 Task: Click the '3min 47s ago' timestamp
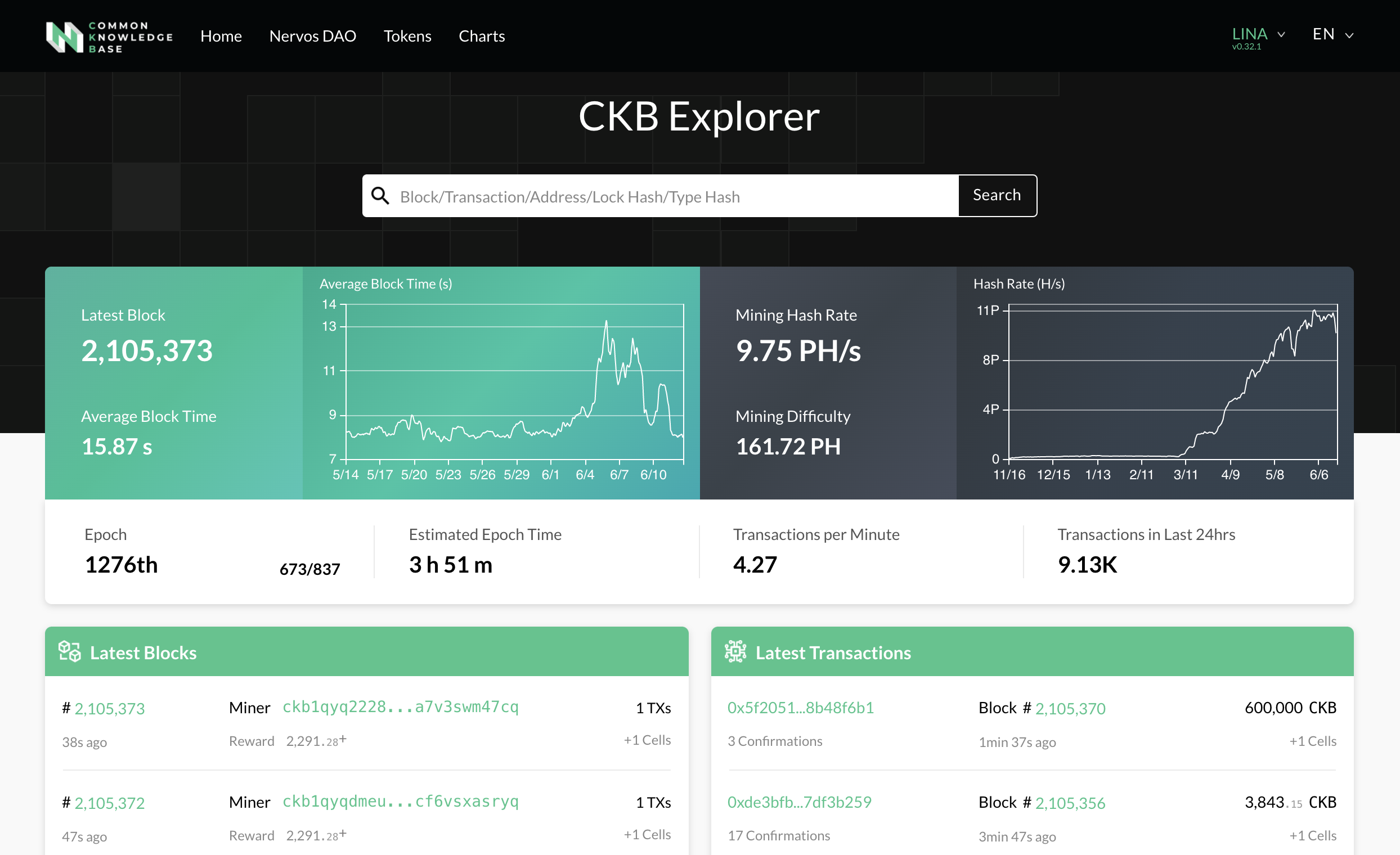pyautogui.click(x=1017, y=836)
